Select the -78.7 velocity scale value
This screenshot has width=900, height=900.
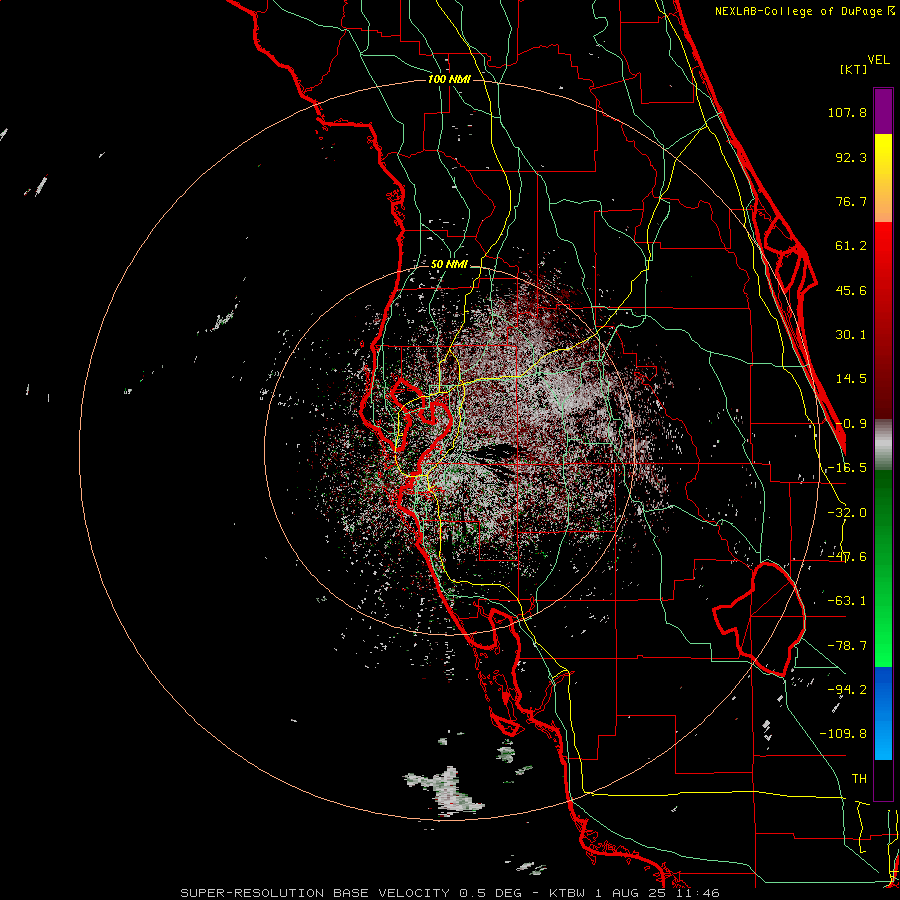(x=847, y=646)
